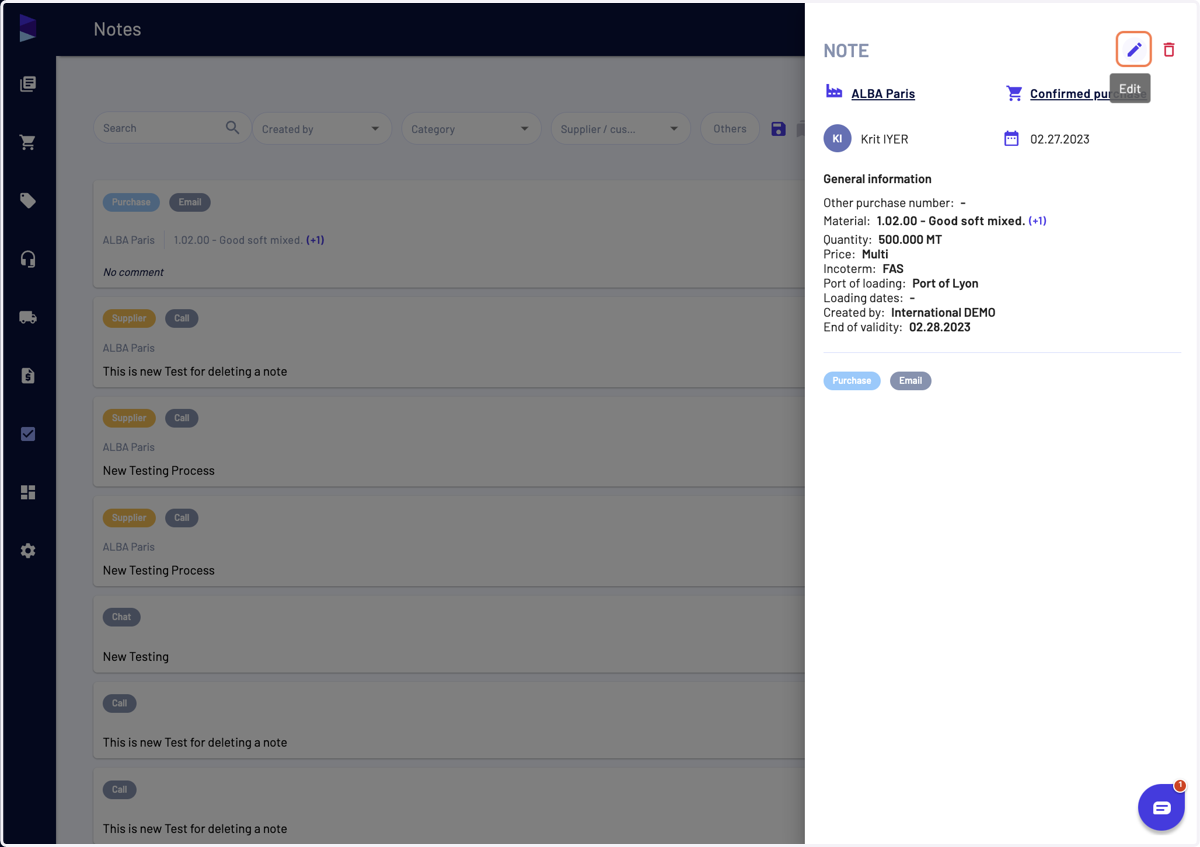Click the Email tag in the note panel
The height and width of the screenshot is (847, 1200).
(910, 381)
